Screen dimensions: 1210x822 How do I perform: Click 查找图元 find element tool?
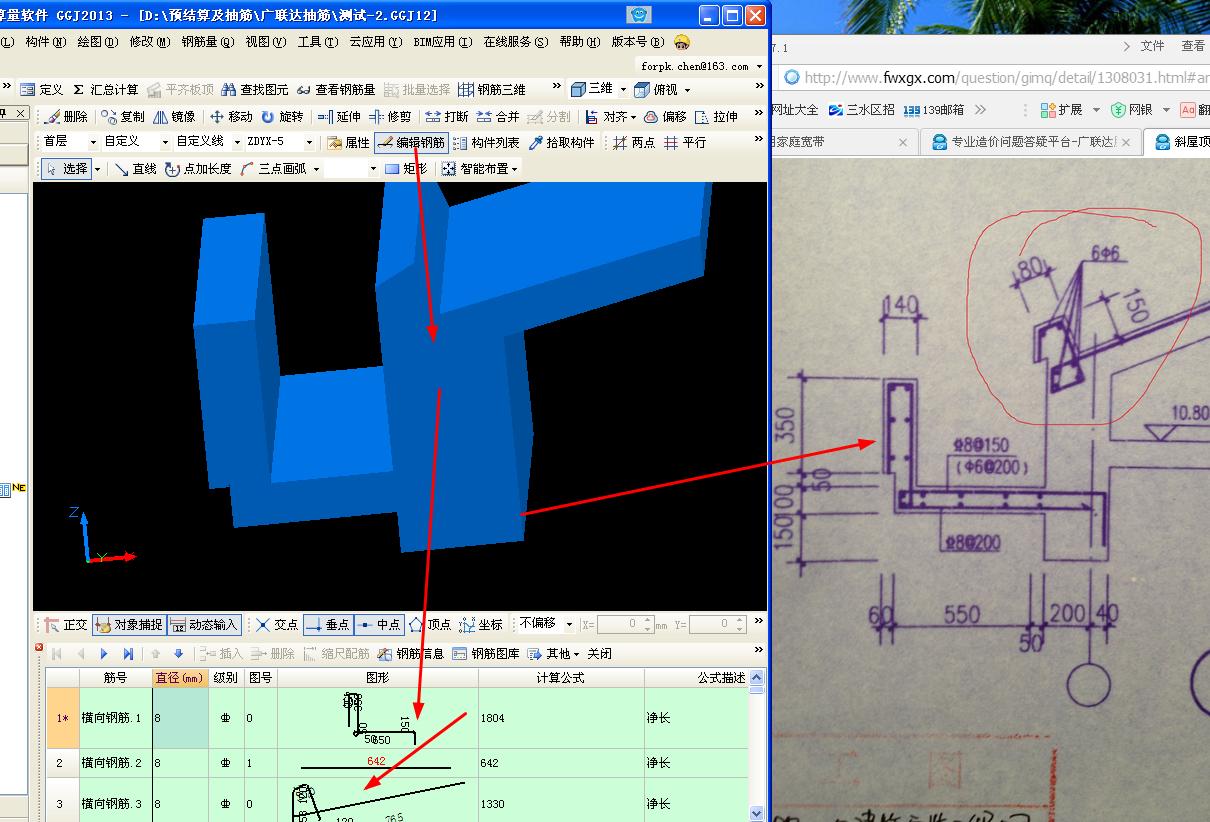255,90
